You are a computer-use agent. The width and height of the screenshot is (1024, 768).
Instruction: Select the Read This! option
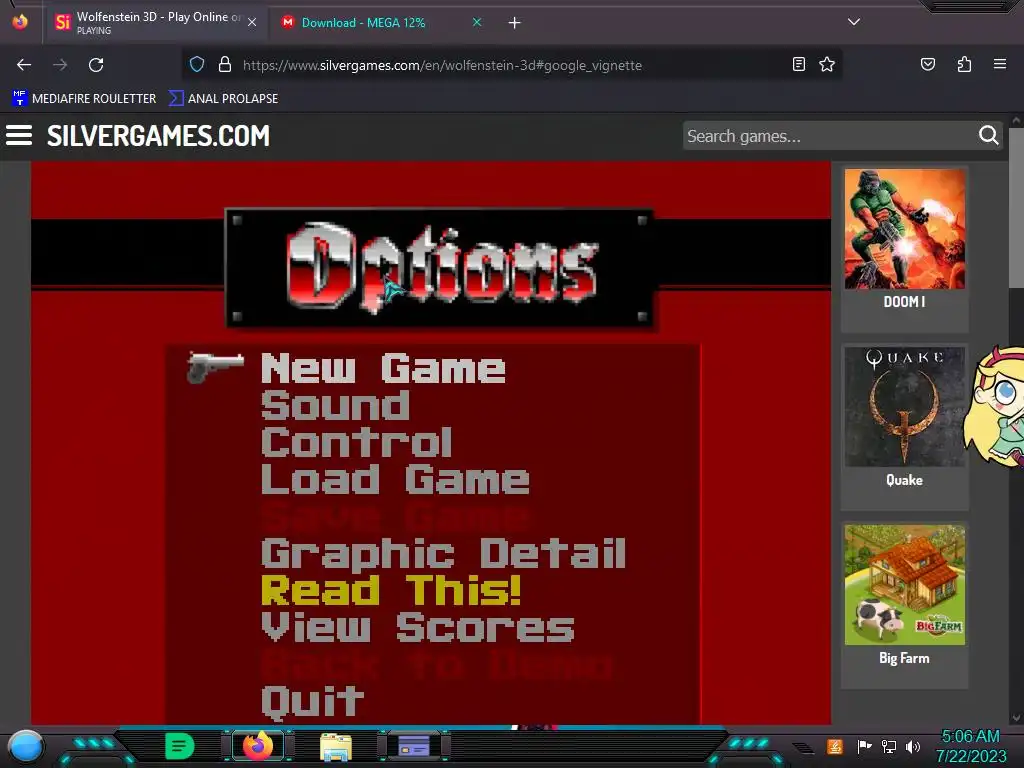coord(391,590)
